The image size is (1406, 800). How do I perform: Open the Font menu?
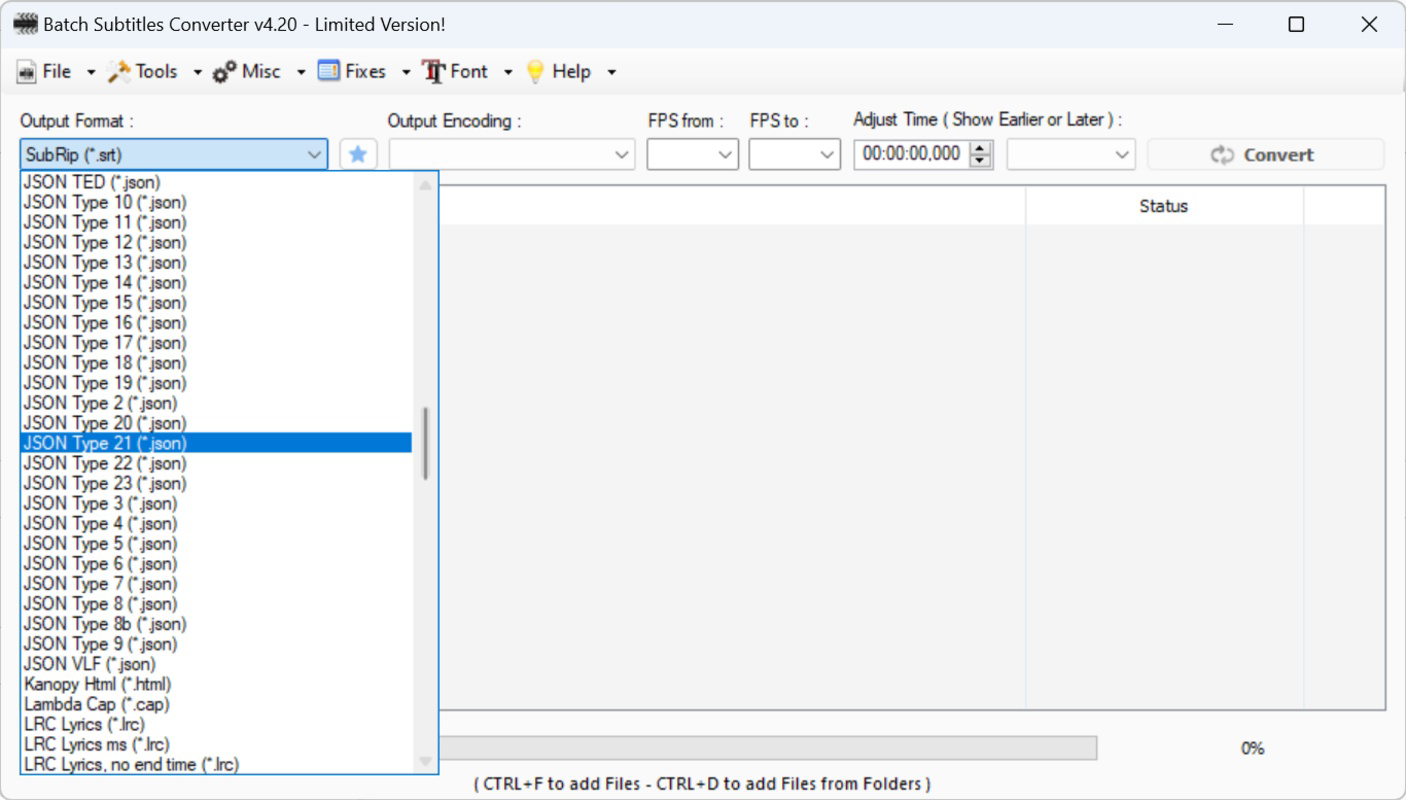[x=469, y=71]
